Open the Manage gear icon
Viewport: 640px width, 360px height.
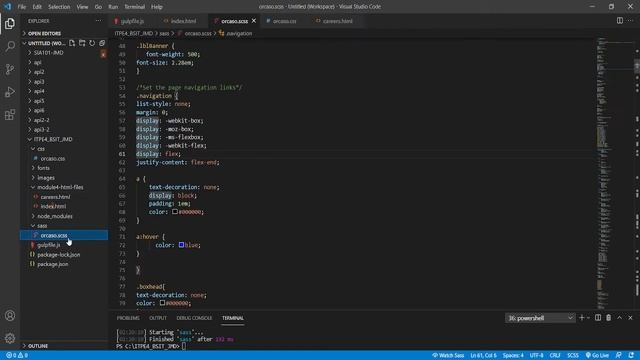coord(10,338)
